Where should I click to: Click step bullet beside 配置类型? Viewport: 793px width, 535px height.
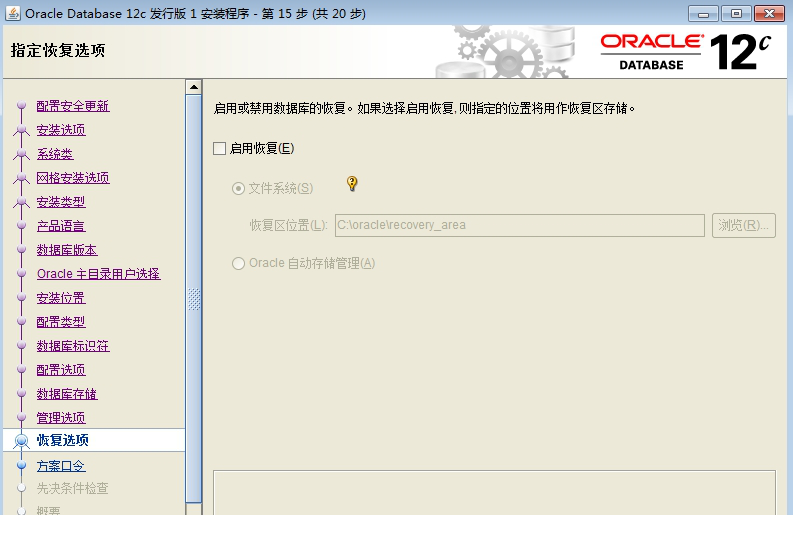(21, 321)
